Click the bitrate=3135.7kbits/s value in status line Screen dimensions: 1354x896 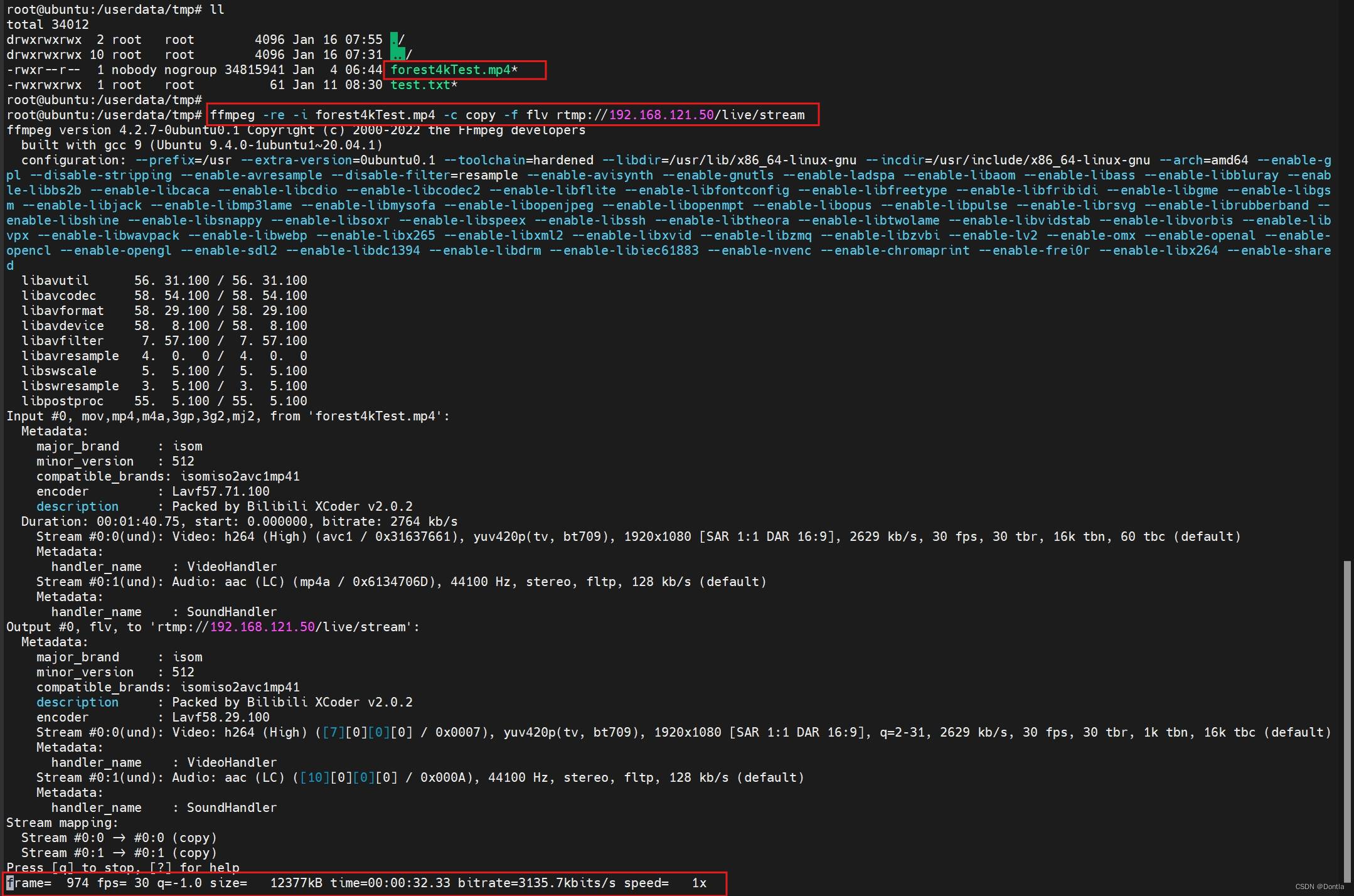[x=537, y=883]
